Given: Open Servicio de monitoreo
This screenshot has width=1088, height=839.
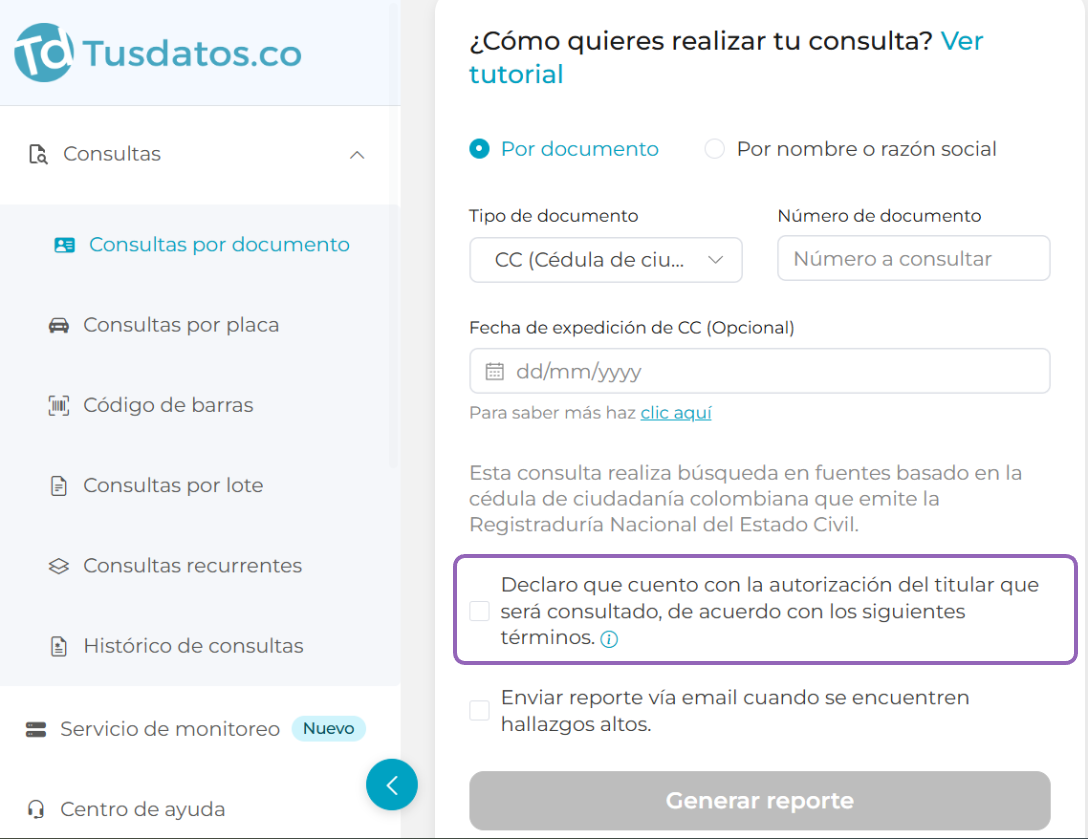Looking at the screenshot, I should click(x=169, y=729).
